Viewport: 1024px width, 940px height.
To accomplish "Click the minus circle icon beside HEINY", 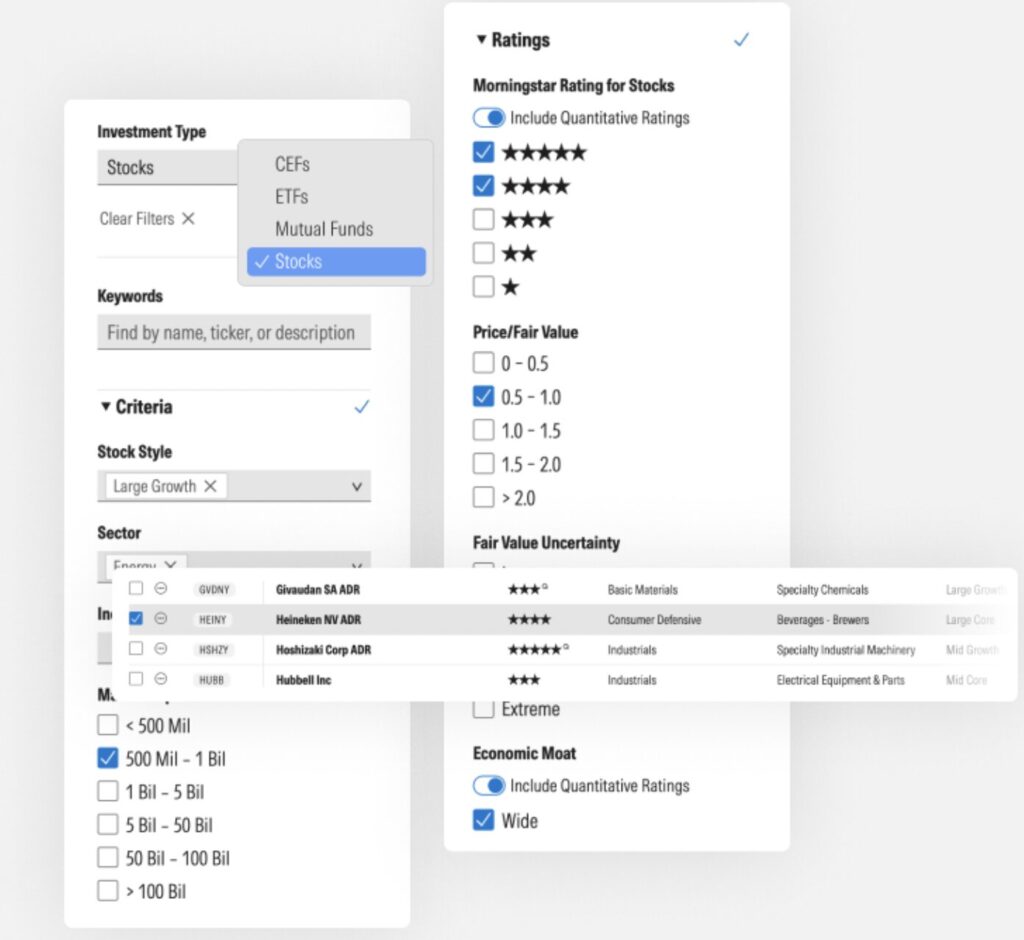I will click(x=161, y=619).
